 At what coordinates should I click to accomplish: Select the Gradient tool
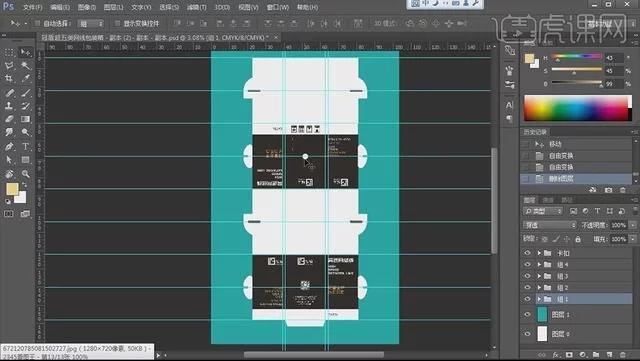25,119
